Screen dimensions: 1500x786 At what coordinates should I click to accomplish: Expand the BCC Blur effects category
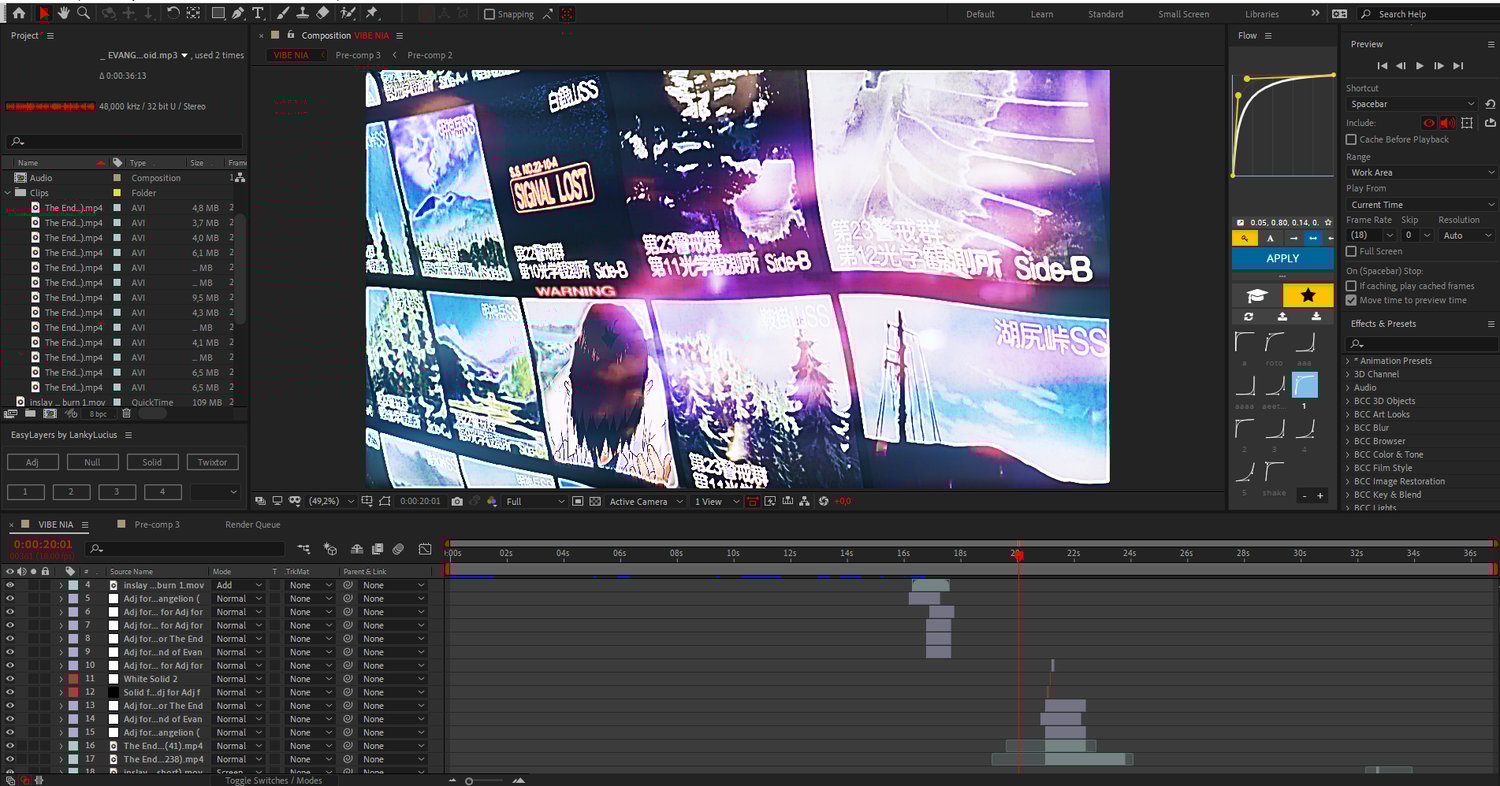(1348, 428)
